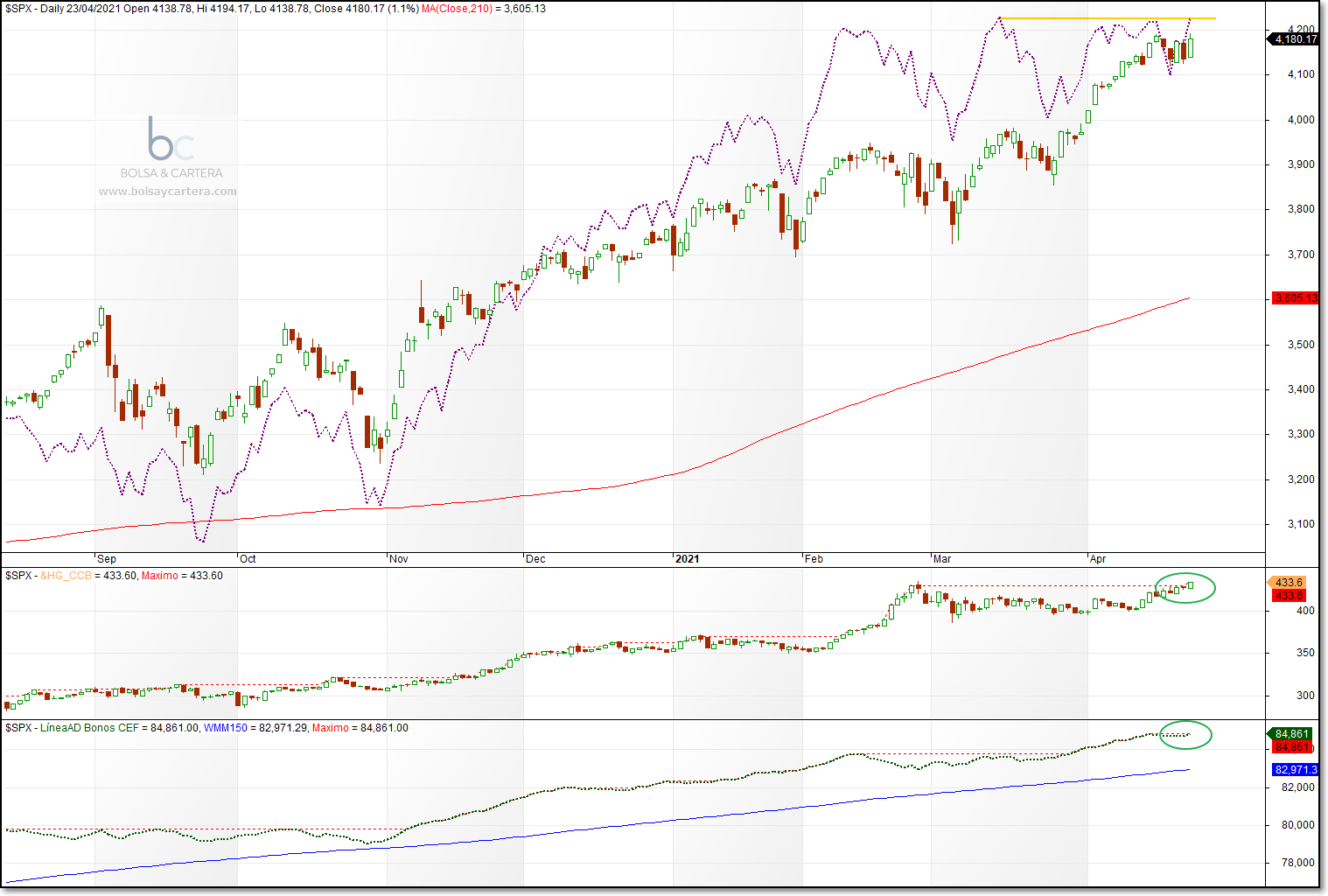Click the red 433.6 value tag
The width and height of the screenshot is (1328, 896).
pos(1289,596)
